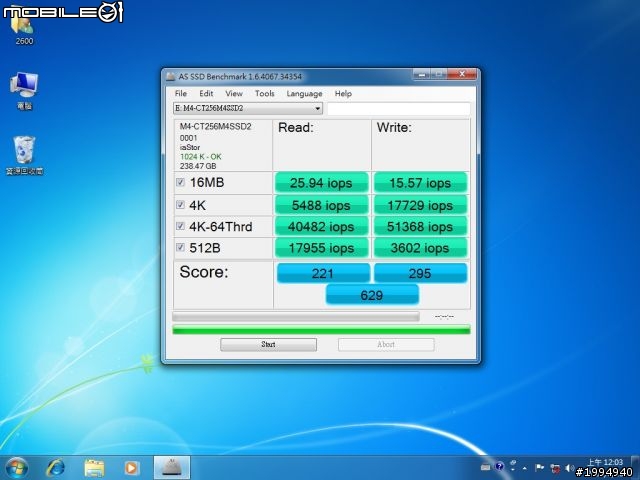Image resolution: width=640 pixels, height=480 pixels.
Task: Open Windows Media Player from the taskbar
Action: (131, 468)
